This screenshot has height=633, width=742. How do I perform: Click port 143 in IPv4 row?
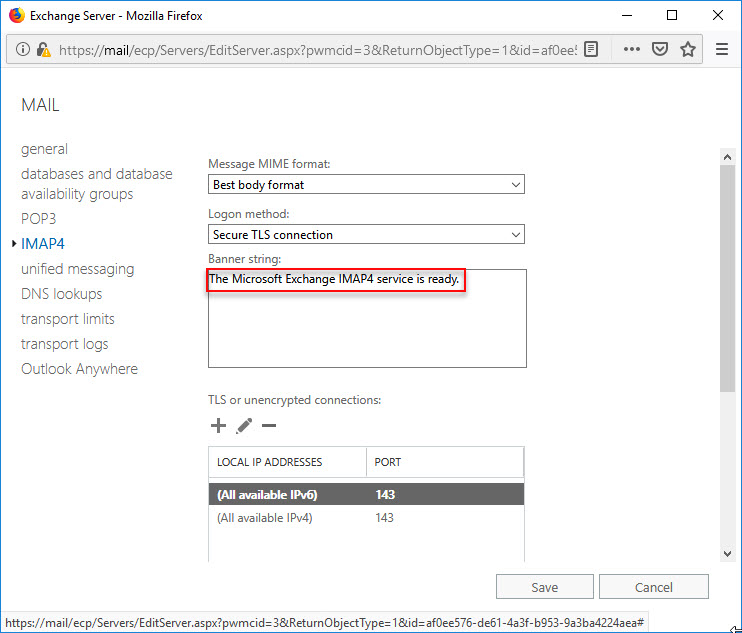(x=384, y=518)
